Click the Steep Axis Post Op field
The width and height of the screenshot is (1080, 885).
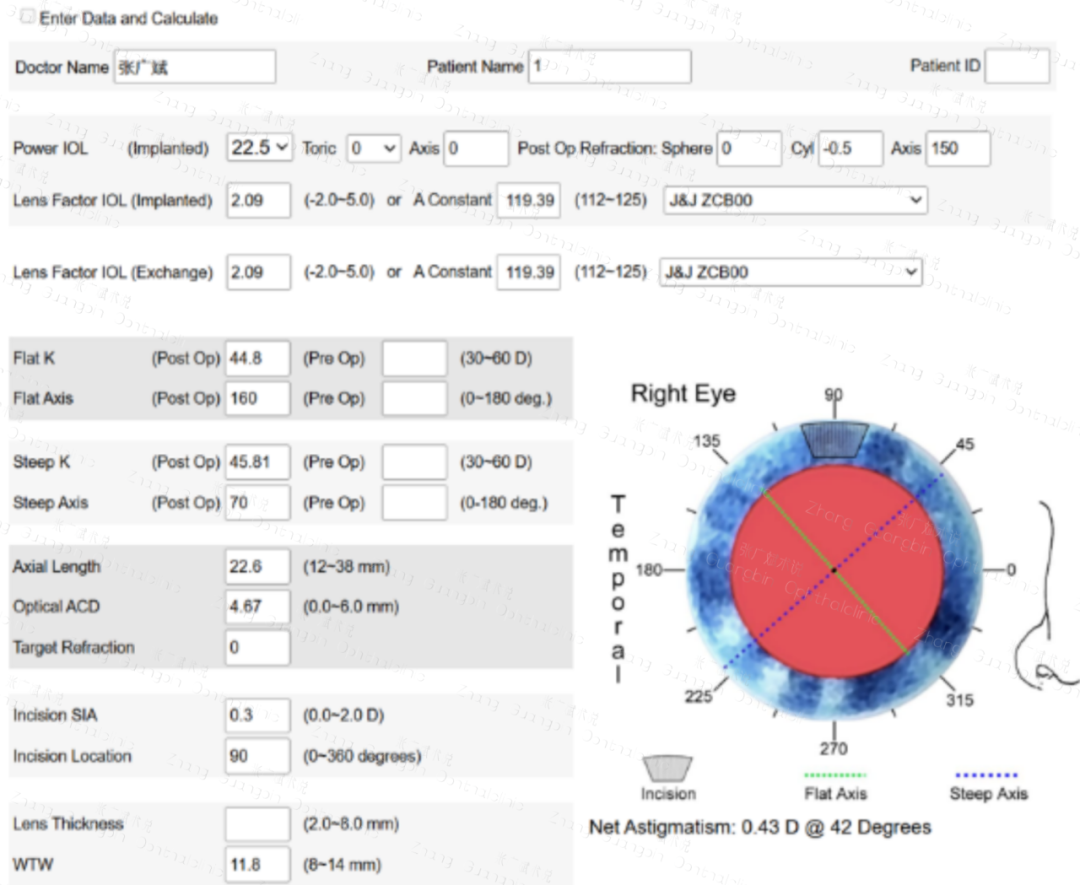258,502
